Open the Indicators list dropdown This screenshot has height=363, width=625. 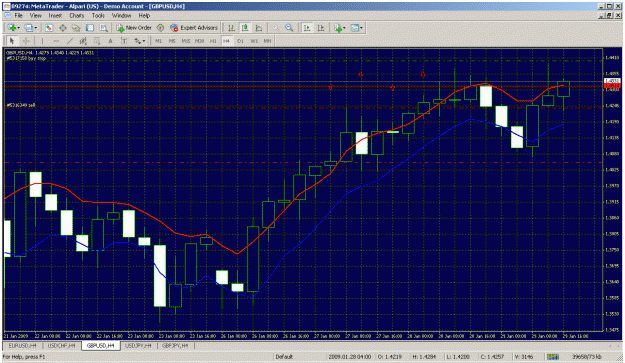340,28
